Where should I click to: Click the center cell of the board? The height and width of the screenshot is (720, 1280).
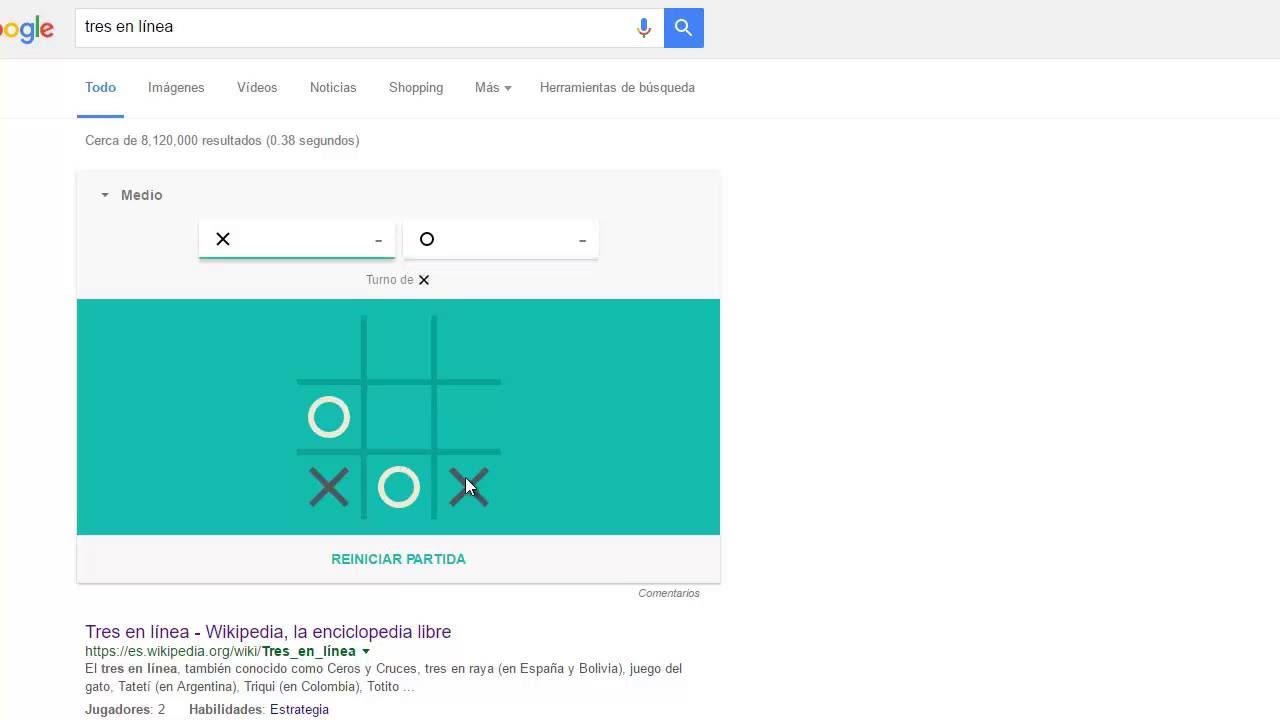click(399, 417)
